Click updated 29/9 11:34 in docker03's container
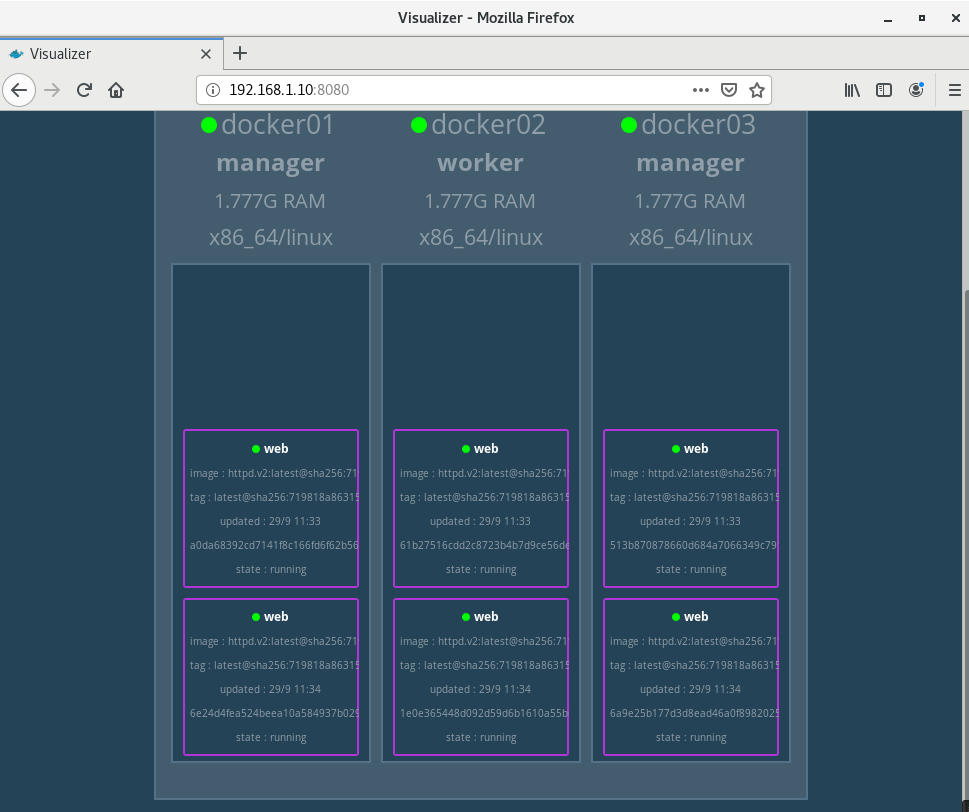This screenshot has height=812, width=969. [x=690, y=690]
